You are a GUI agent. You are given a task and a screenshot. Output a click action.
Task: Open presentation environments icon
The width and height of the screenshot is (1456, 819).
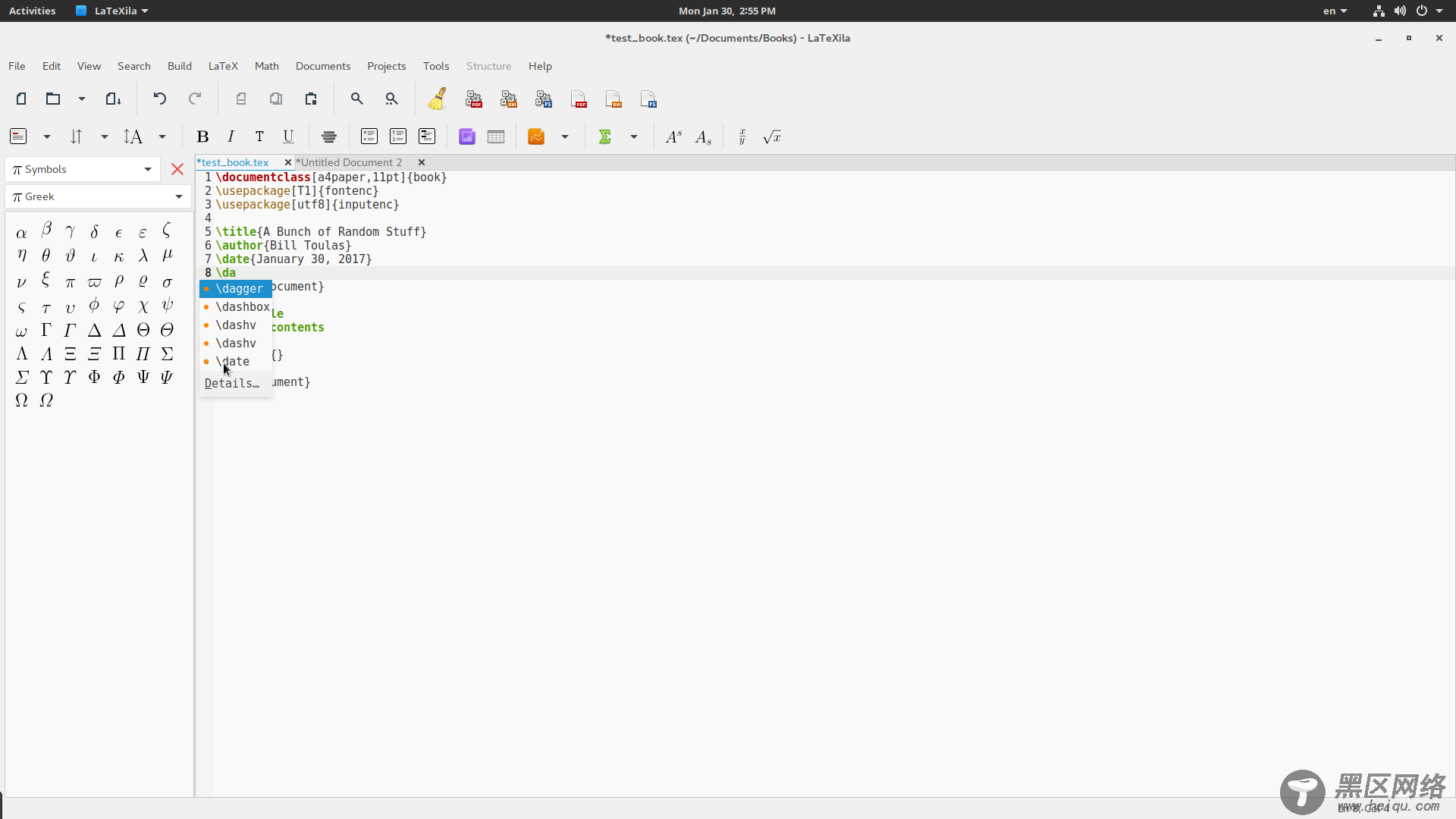536,136
